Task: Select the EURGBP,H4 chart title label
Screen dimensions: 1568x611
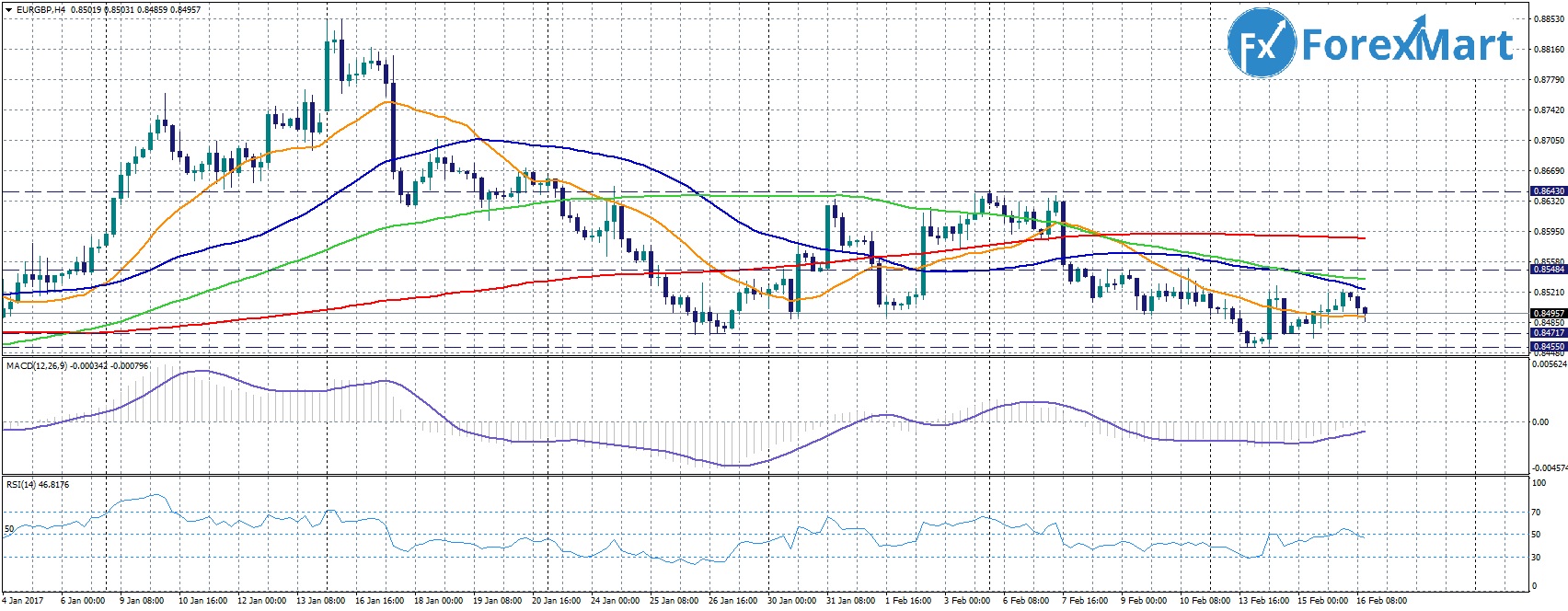Action: click(40, 10)
